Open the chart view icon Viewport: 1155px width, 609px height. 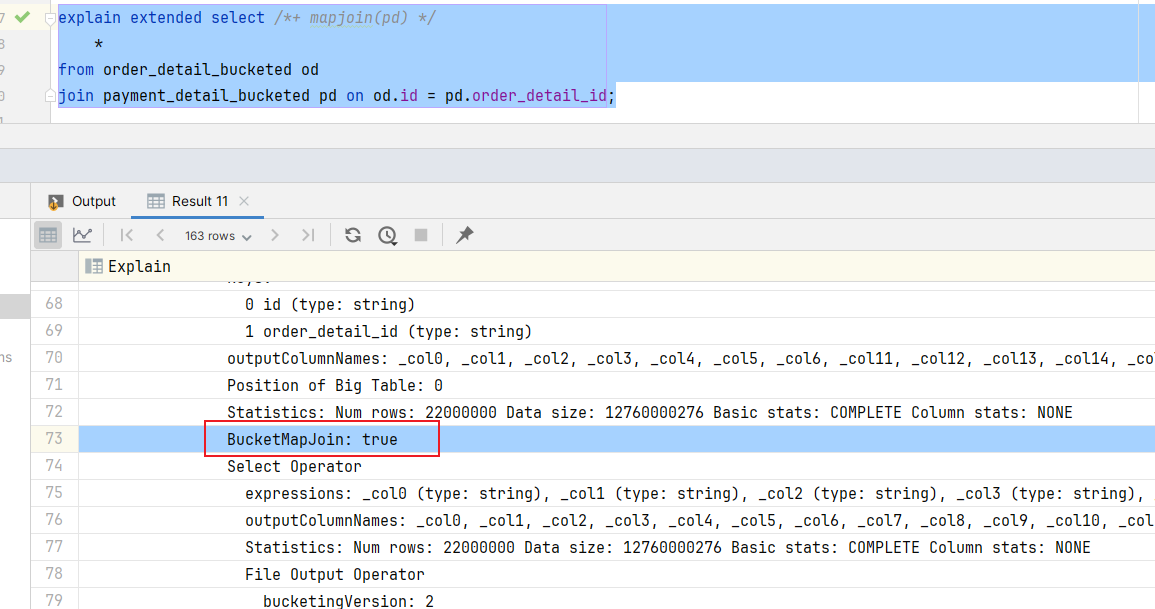[x=82, y=236]
